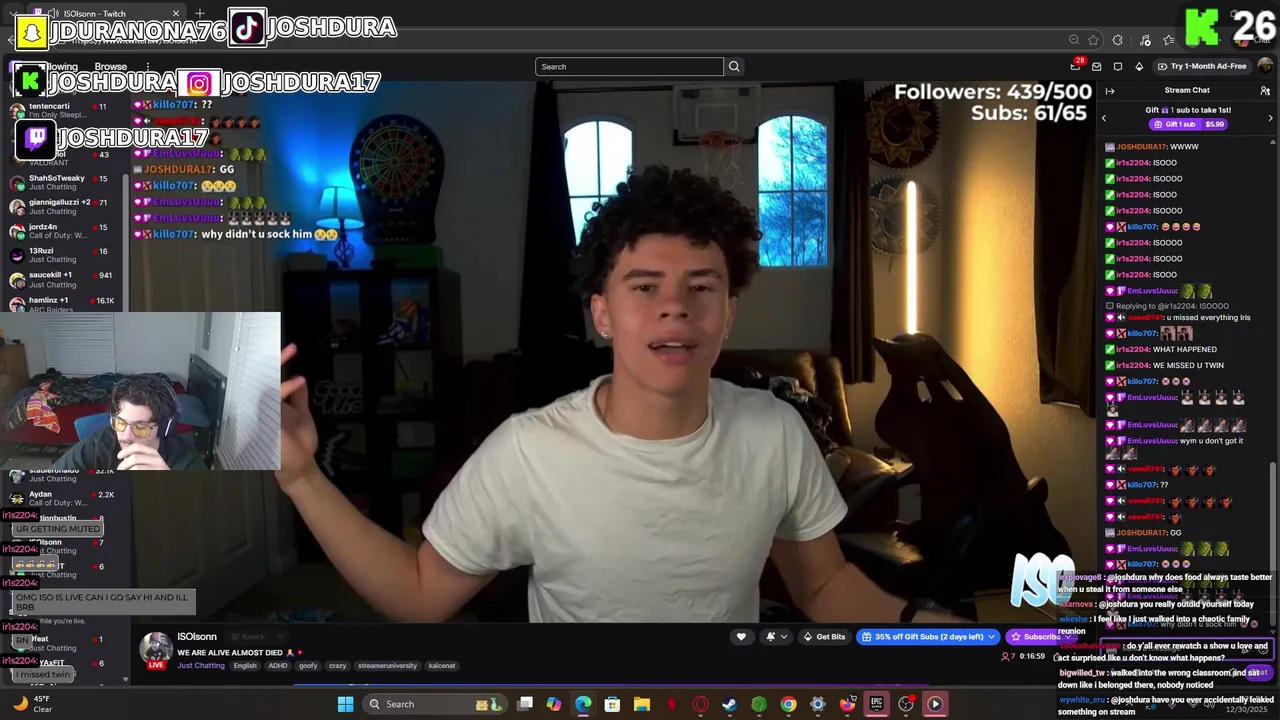The height and width of the screenshot is (720, 1280).
Task: Open Browse in the Twitch navigation
Action: (x=110, y=67)
